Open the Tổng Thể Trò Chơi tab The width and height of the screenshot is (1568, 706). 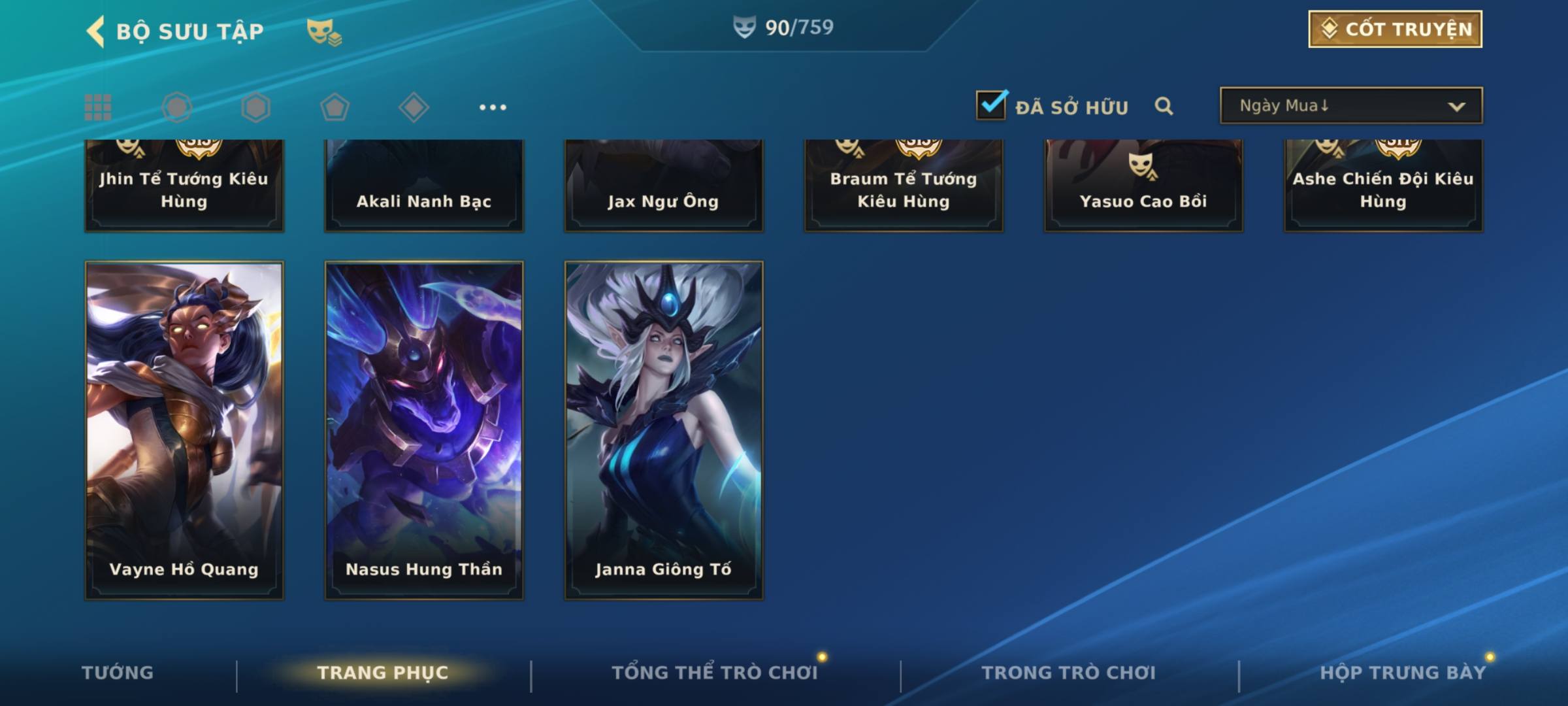pos(715,673)
